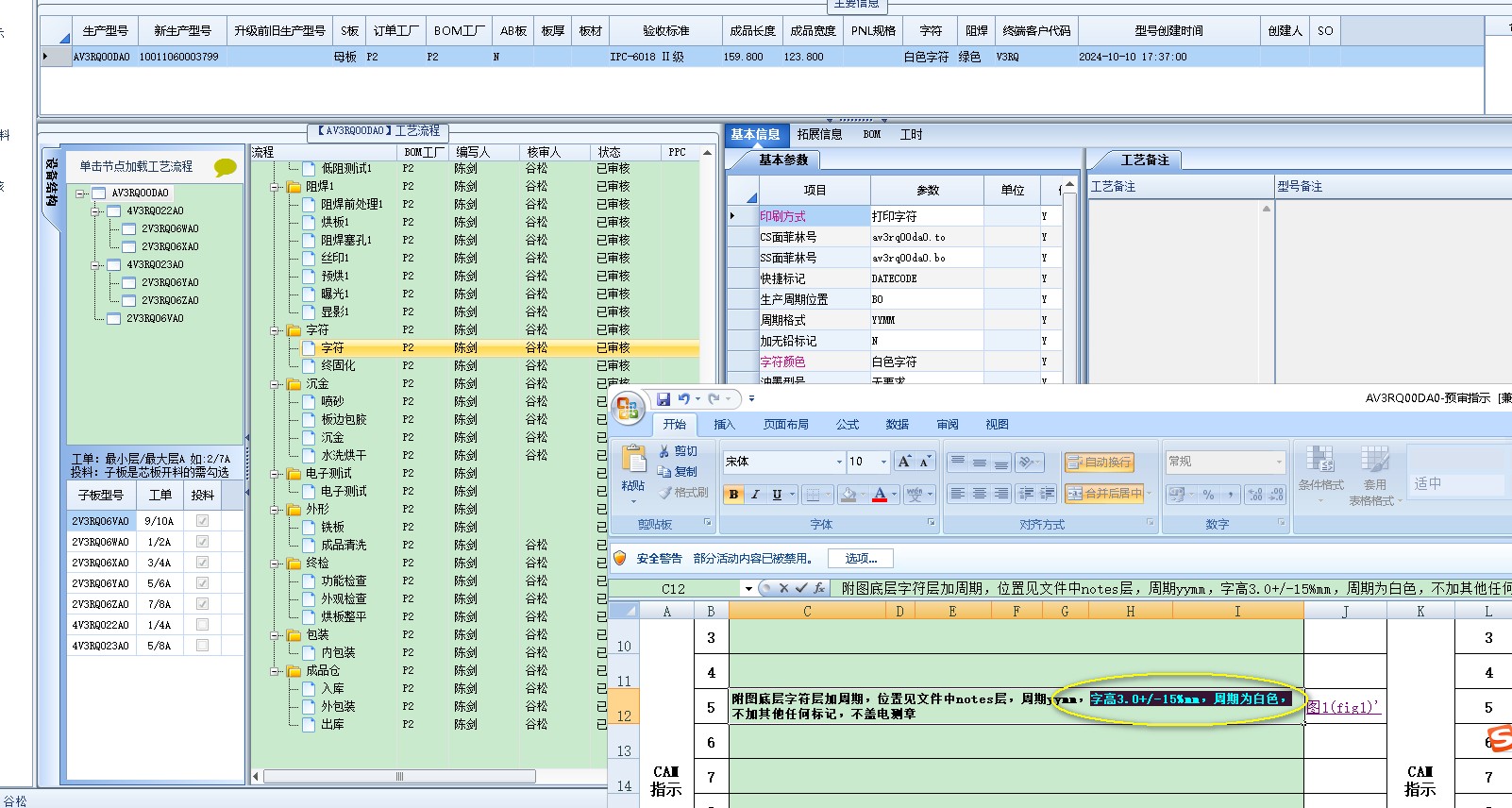Click the red font color swatch

tap(880, 494)
